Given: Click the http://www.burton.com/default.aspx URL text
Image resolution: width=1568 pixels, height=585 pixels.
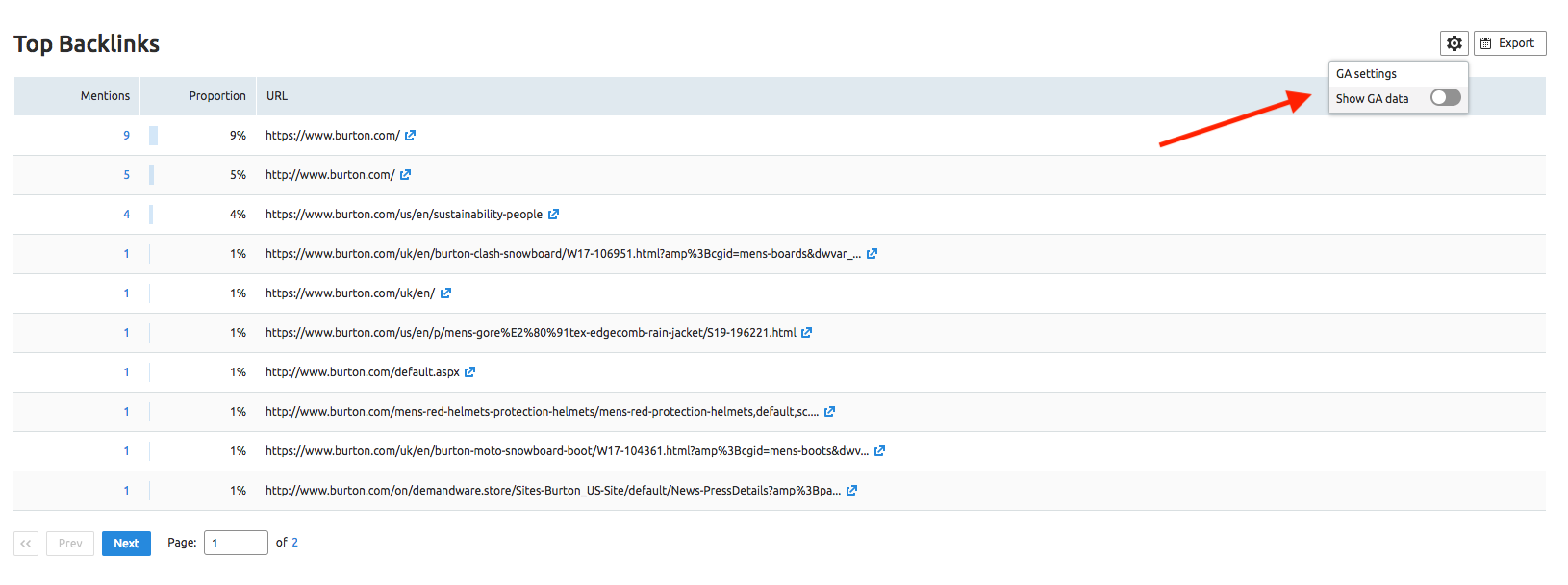Looking at the screenshot, I should (363, 372).
